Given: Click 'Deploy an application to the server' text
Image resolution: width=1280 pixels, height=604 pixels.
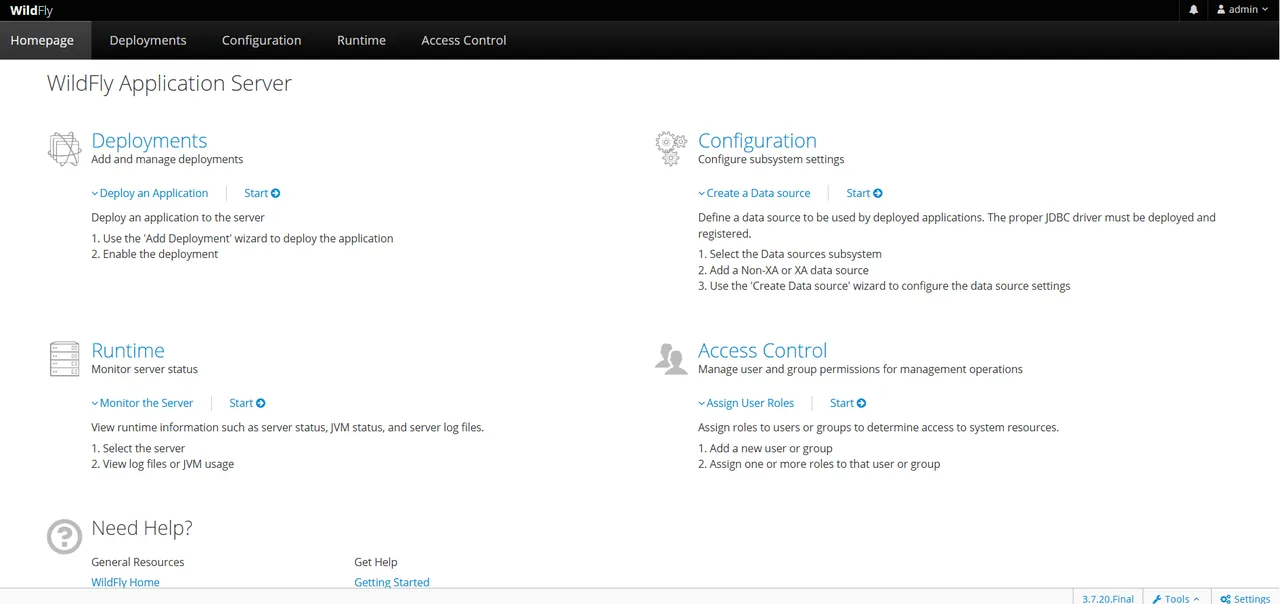Looking at the screenshot, I should [178, 217].
